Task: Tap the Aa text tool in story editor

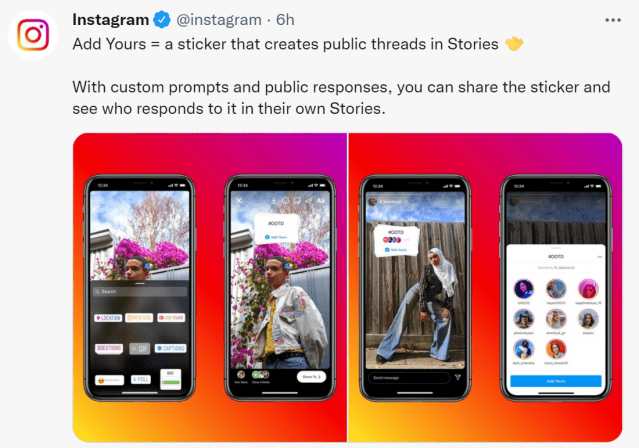Action: point(321,201)
